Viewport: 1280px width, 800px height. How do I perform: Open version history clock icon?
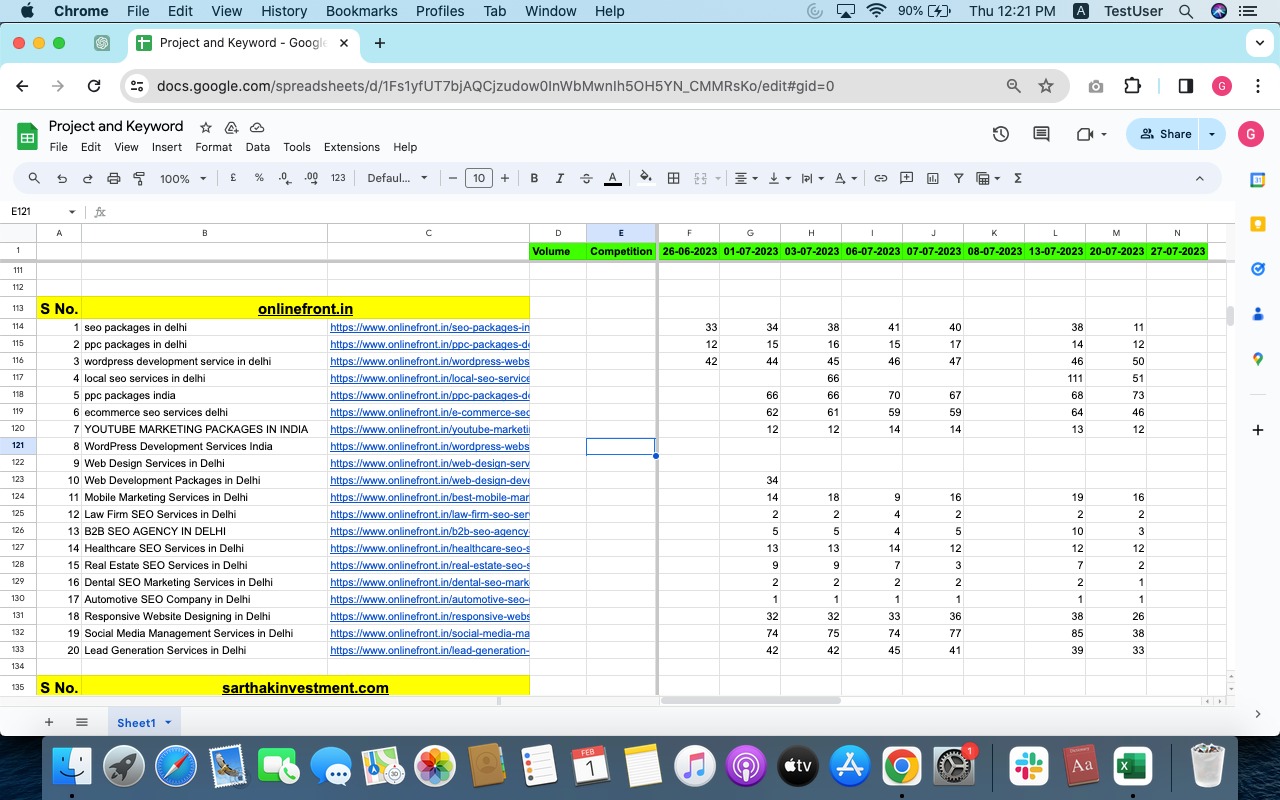1001,134
